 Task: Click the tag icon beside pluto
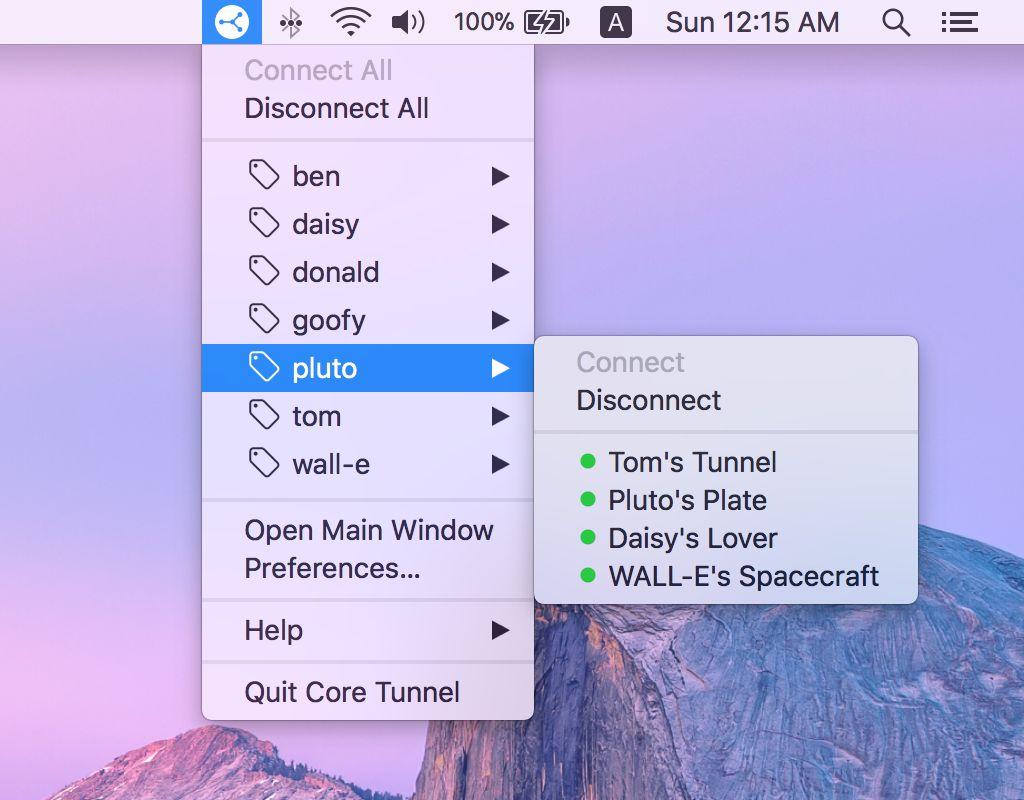point(264,367)
